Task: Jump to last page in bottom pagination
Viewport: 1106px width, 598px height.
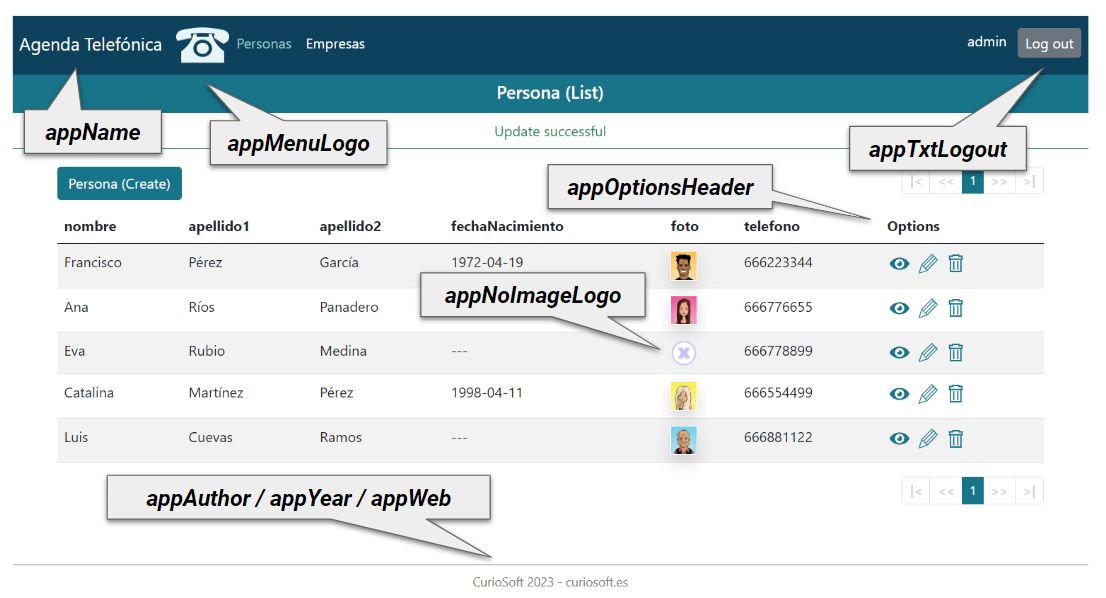Action: point(1029,491)
